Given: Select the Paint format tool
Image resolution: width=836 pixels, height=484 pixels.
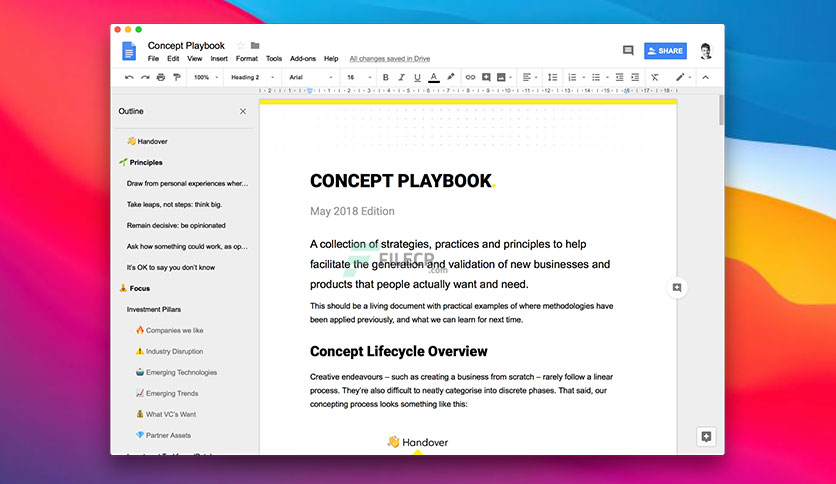Looking at the screenshot, I should pyautogui.click(x=177, y=77).
